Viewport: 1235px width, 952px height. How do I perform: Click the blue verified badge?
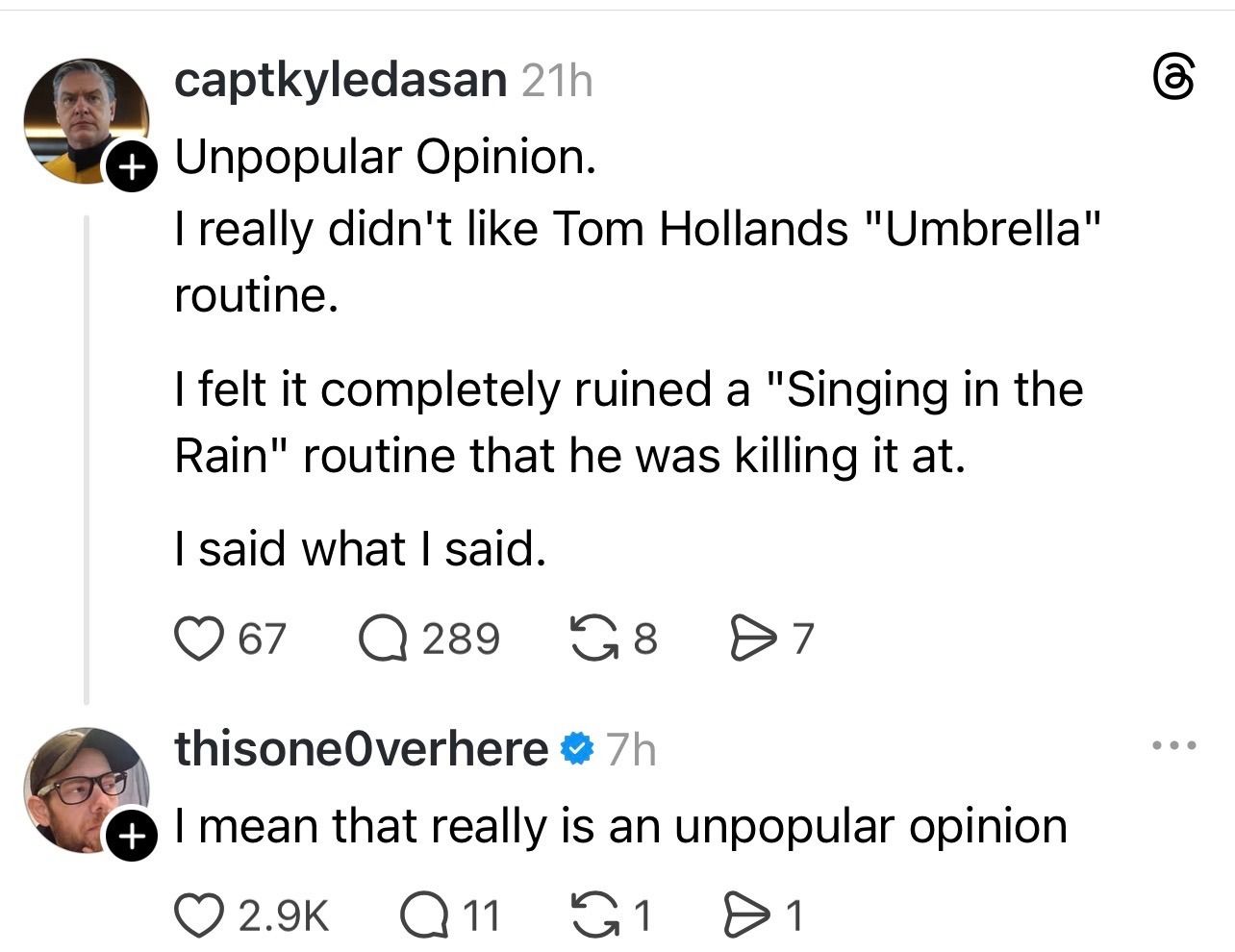tap(576, 748)
